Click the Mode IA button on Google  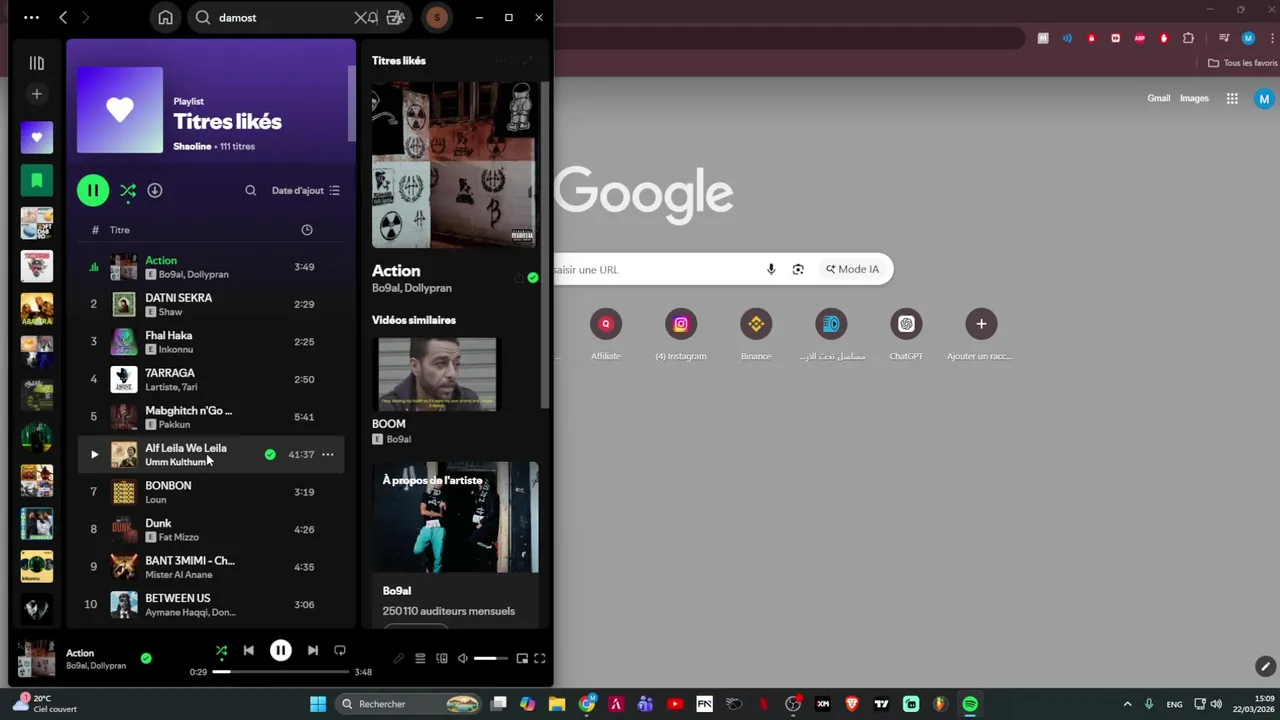pos(853,269)
